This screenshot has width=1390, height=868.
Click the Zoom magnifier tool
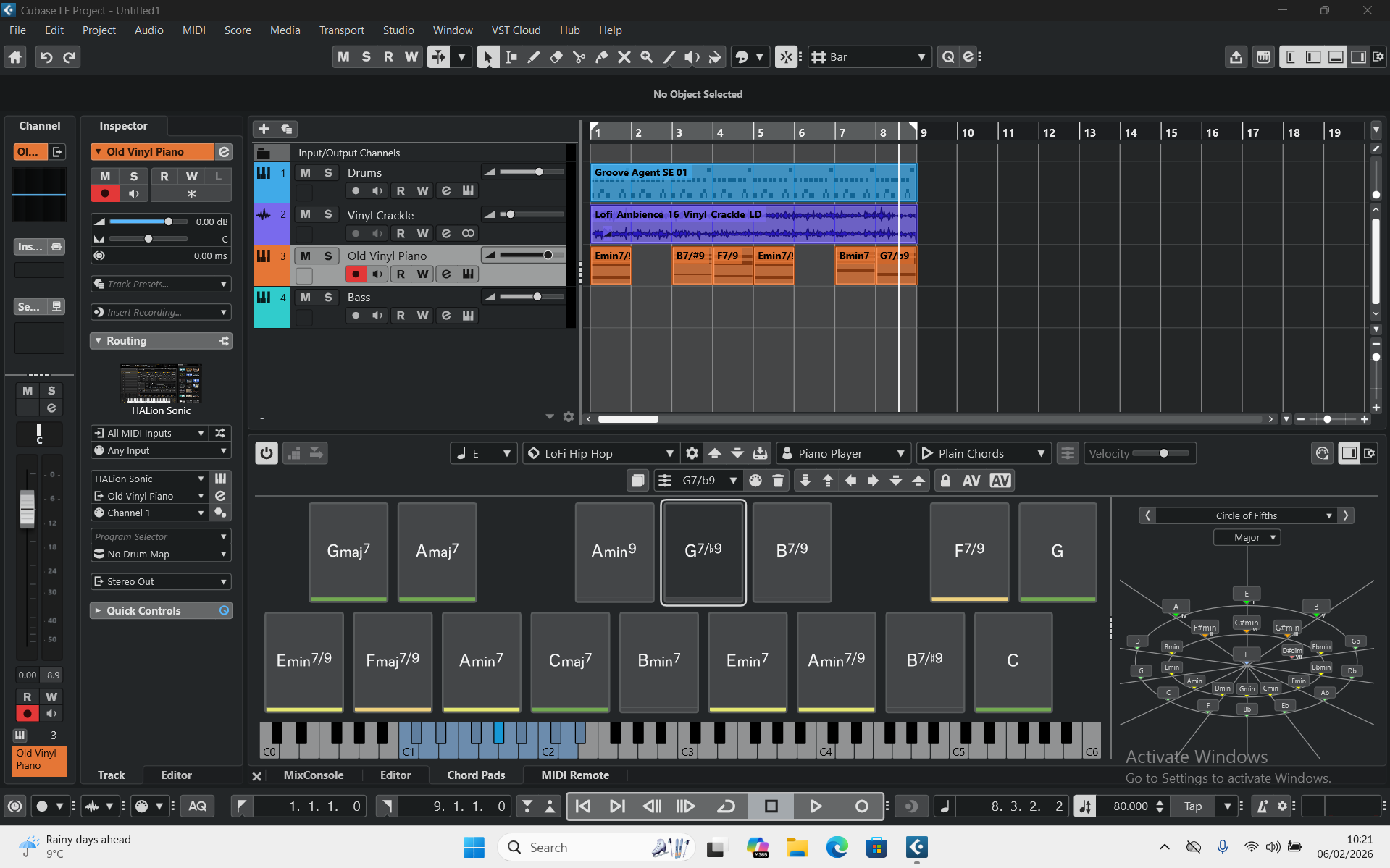pyautogui.click(x=646, y=57)
